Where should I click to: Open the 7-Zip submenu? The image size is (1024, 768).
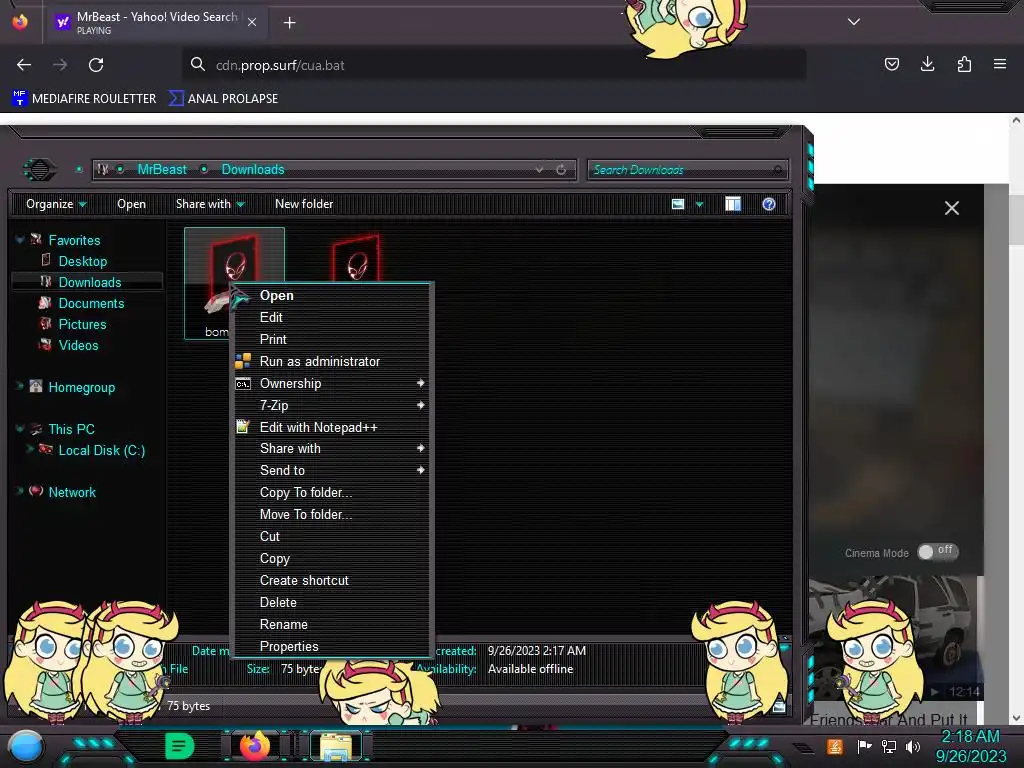(x=333, y=405)
